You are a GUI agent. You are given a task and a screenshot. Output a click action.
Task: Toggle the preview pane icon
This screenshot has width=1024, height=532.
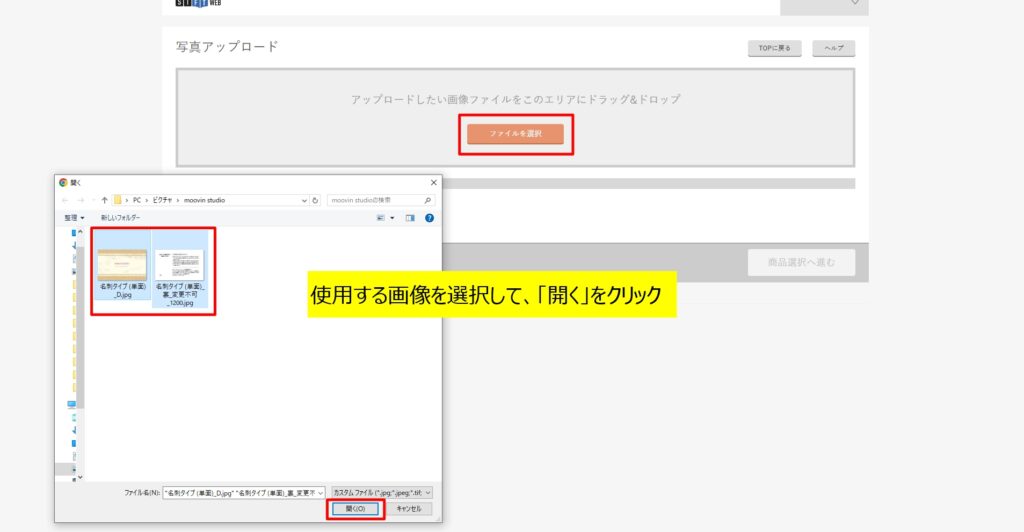pos(410,217)
